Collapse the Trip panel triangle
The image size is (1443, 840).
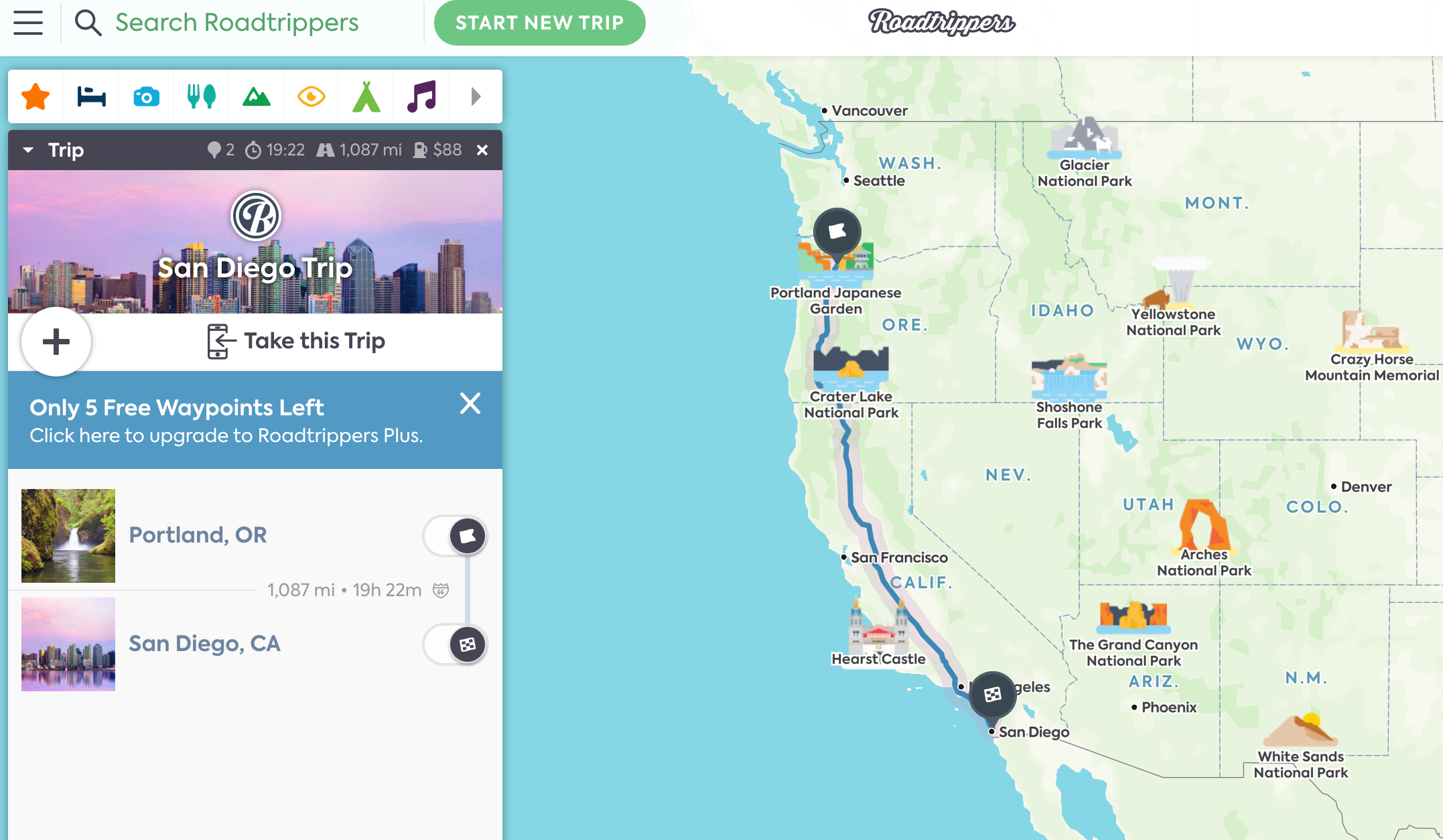click(x=28, y=150)
